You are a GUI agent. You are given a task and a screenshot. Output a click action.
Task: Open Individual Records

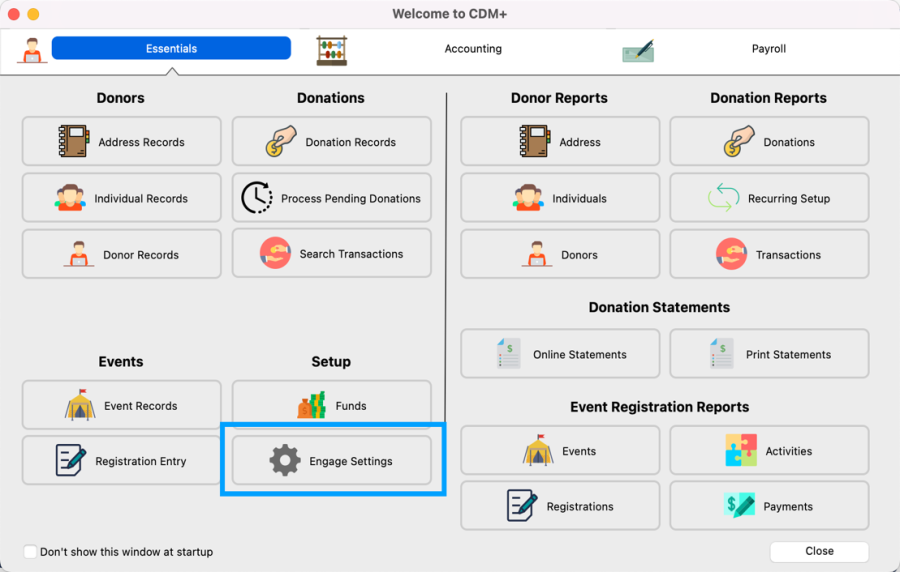121,198
